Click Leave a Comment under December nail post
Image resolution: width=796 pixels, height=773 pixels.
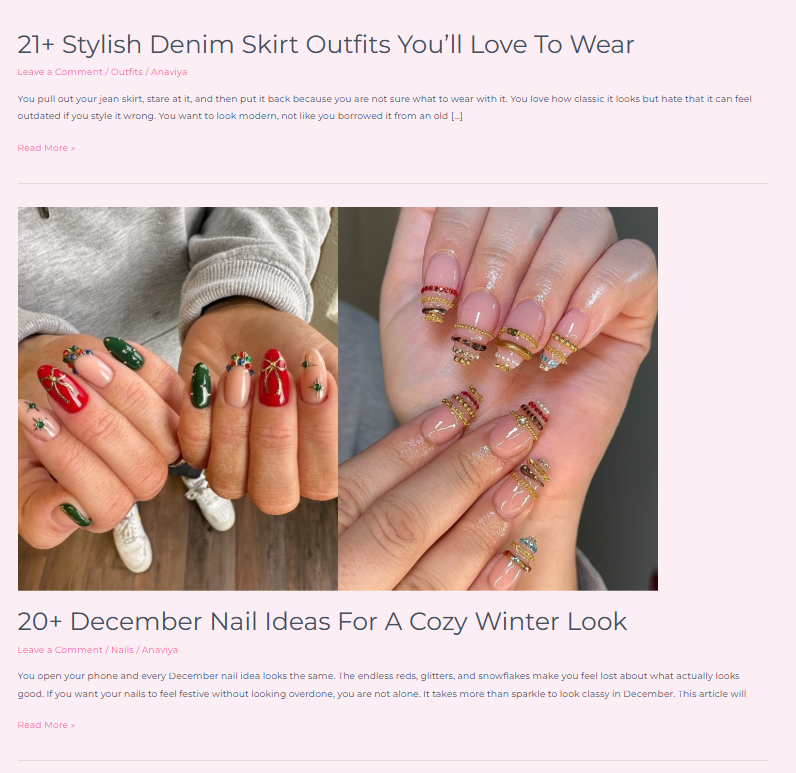click(60, 650)
